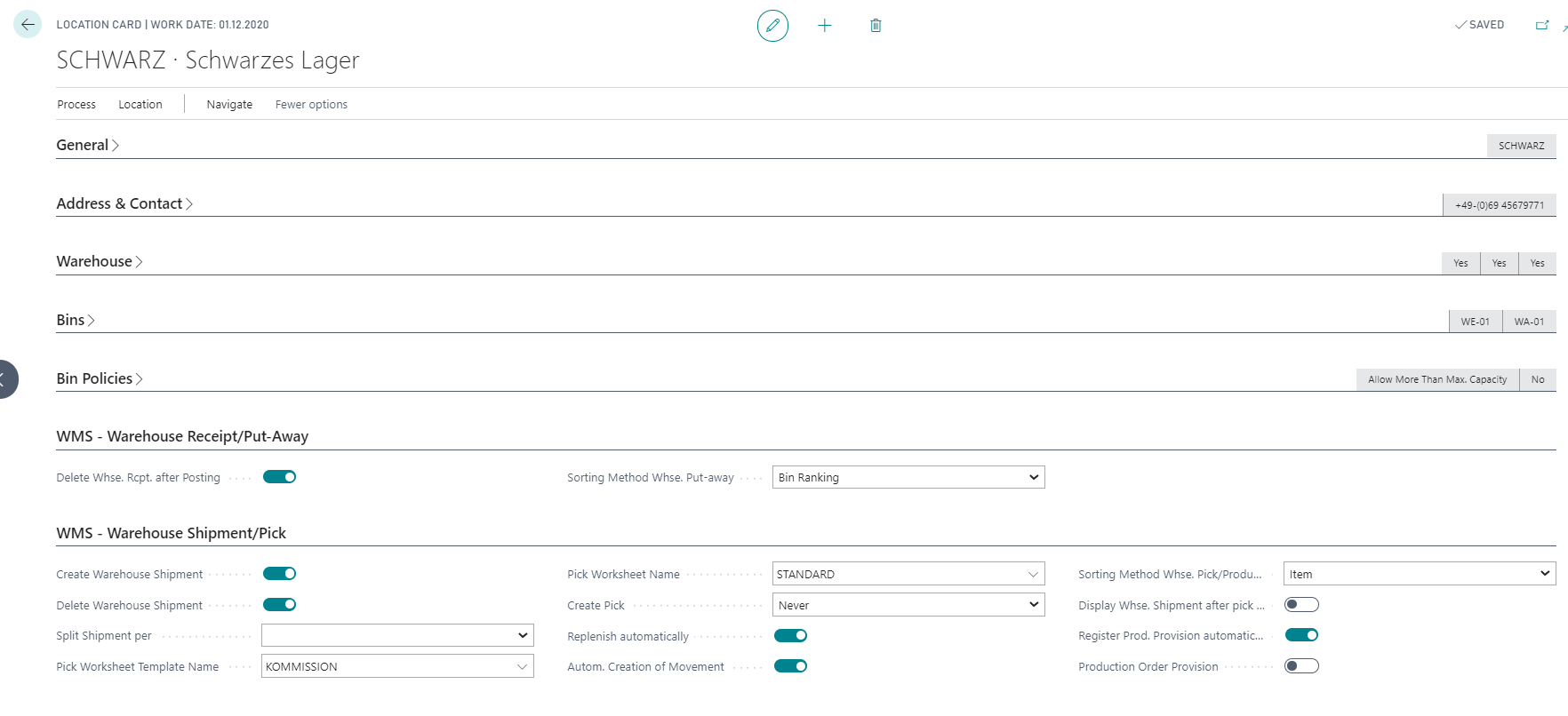Click the SCHWARZ summary value
This screenshot has width=1568, height=716.
pos(1521,146)
